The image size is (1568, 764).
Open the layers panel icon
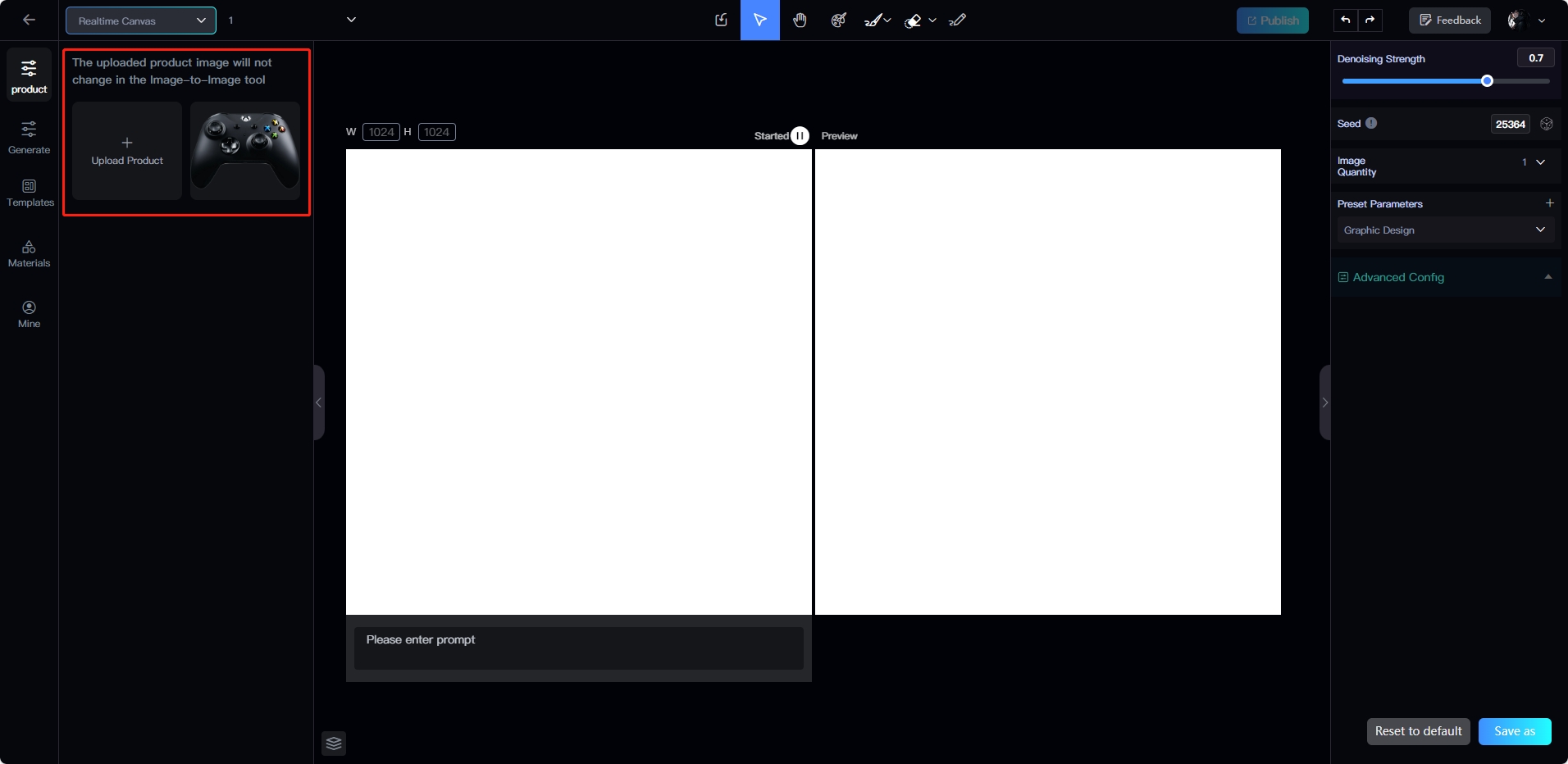tap(334, 744)
